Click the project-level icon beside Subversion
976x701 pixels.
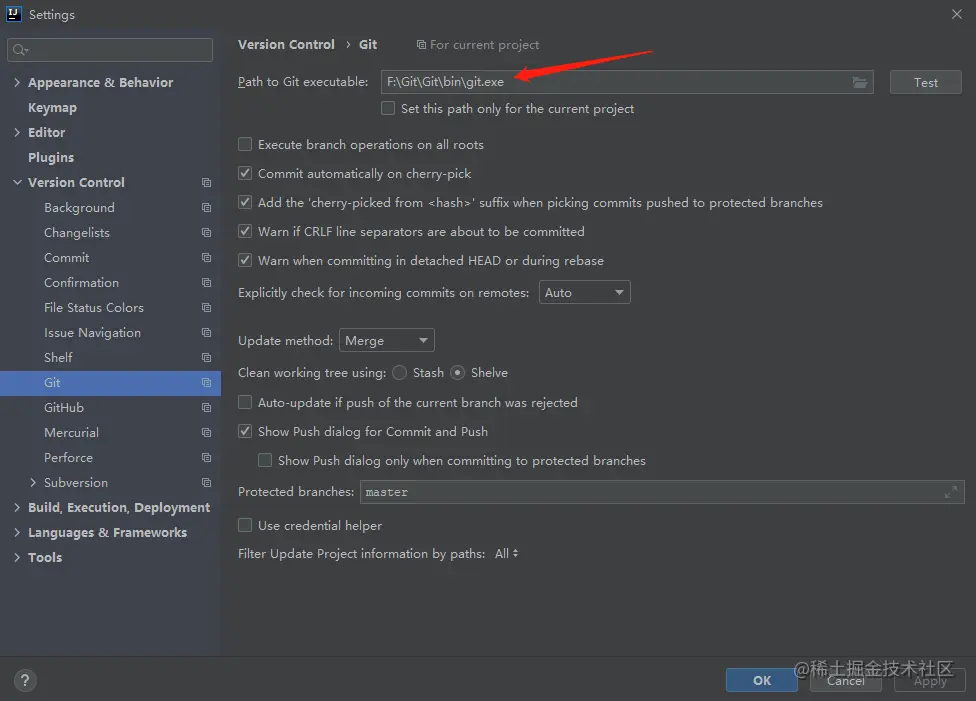pos(207,482)
